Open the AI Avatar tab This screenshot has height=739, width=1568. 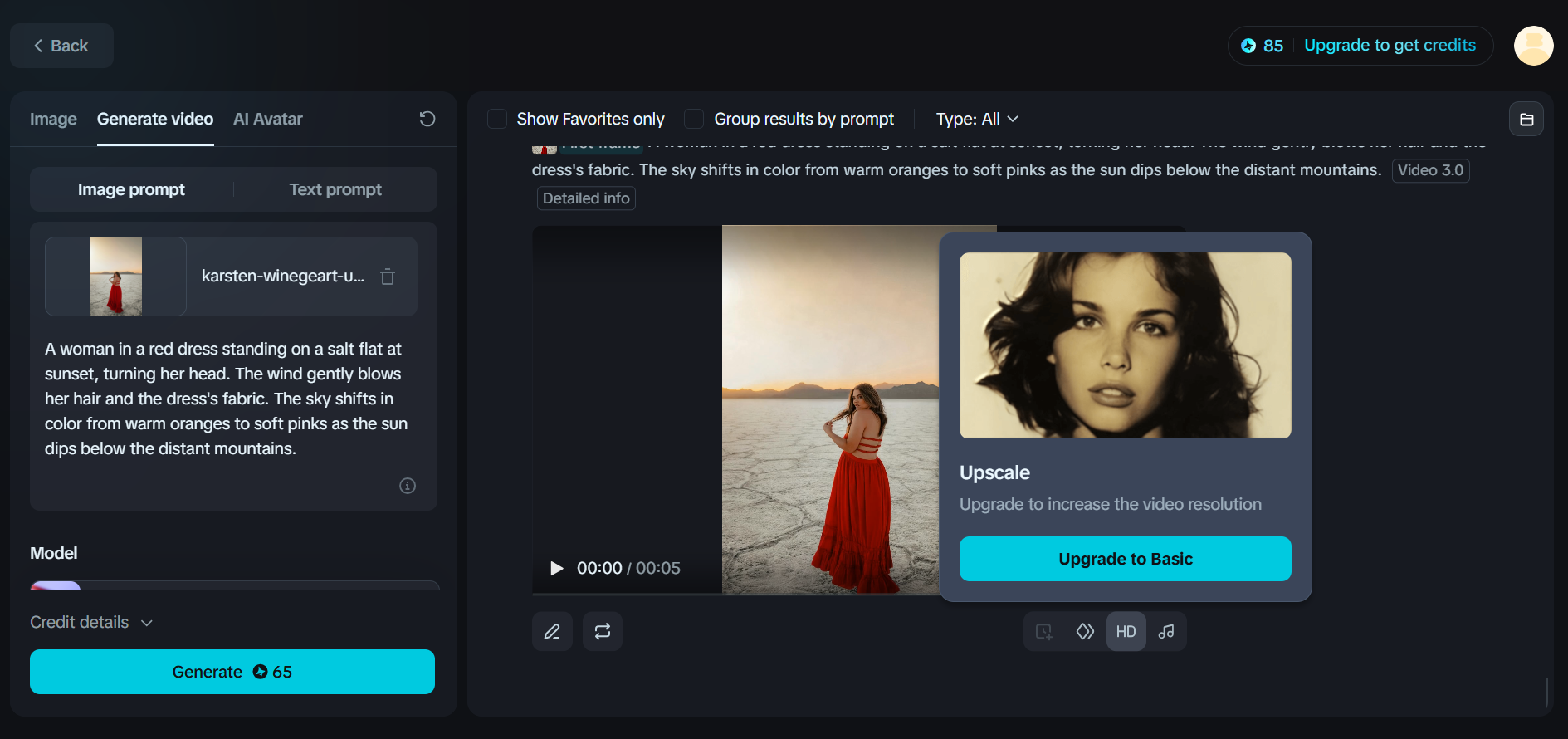268,119
